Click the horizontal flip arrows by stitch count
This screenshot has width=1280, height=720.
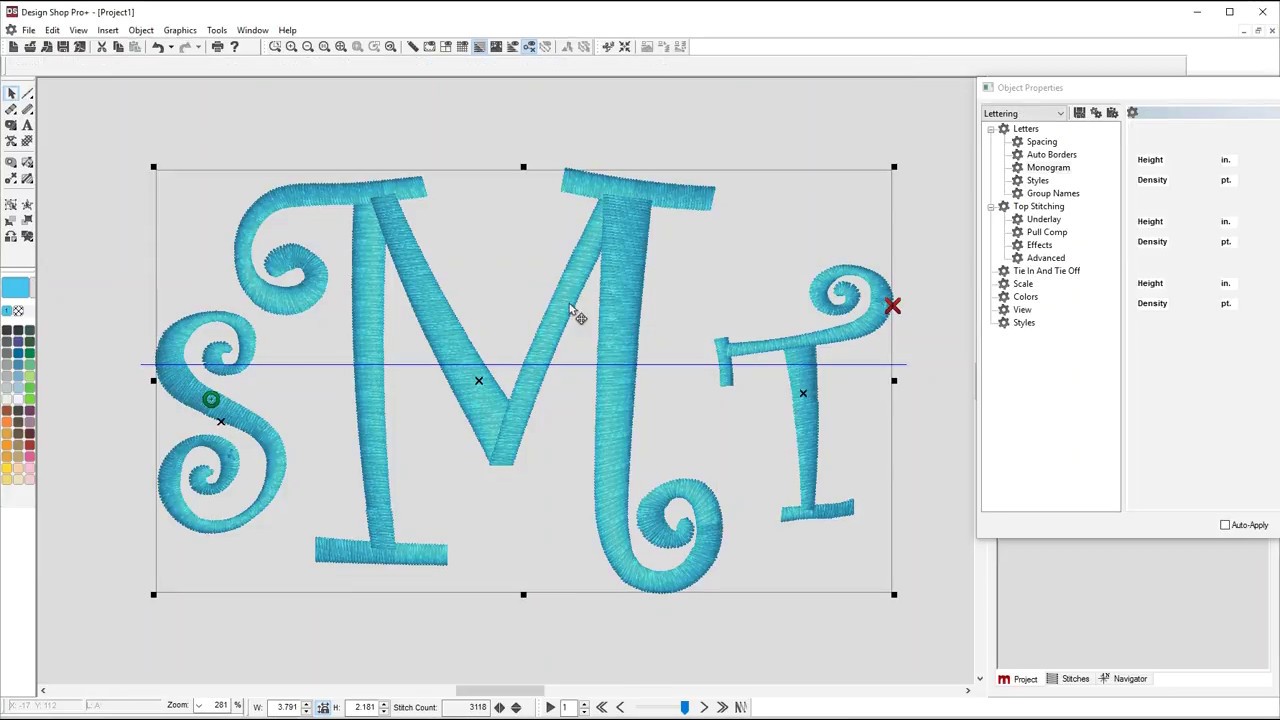499,707
